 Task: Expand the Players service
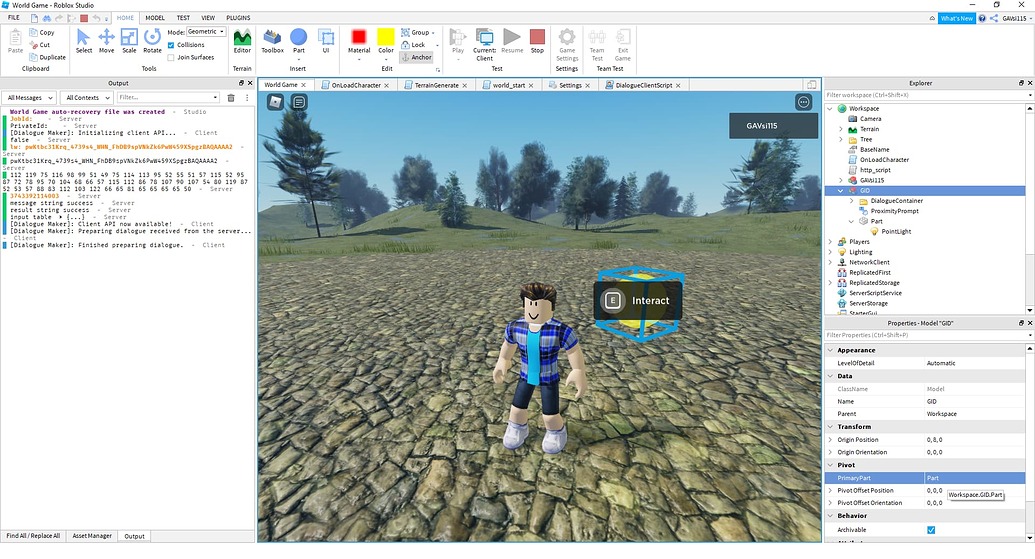tap(830, 242)
